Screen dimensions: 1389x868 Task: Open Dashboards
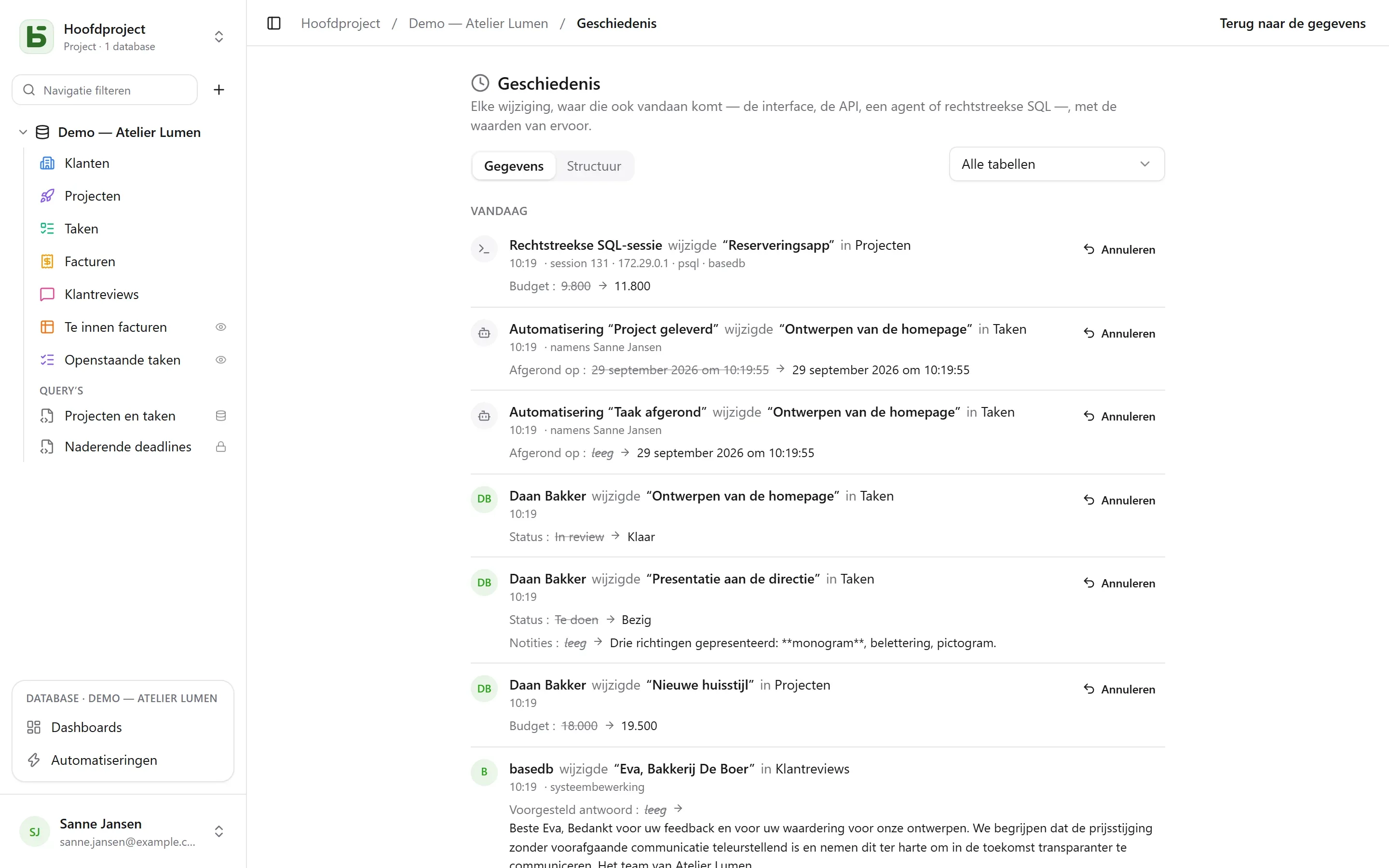click(123, 727)
